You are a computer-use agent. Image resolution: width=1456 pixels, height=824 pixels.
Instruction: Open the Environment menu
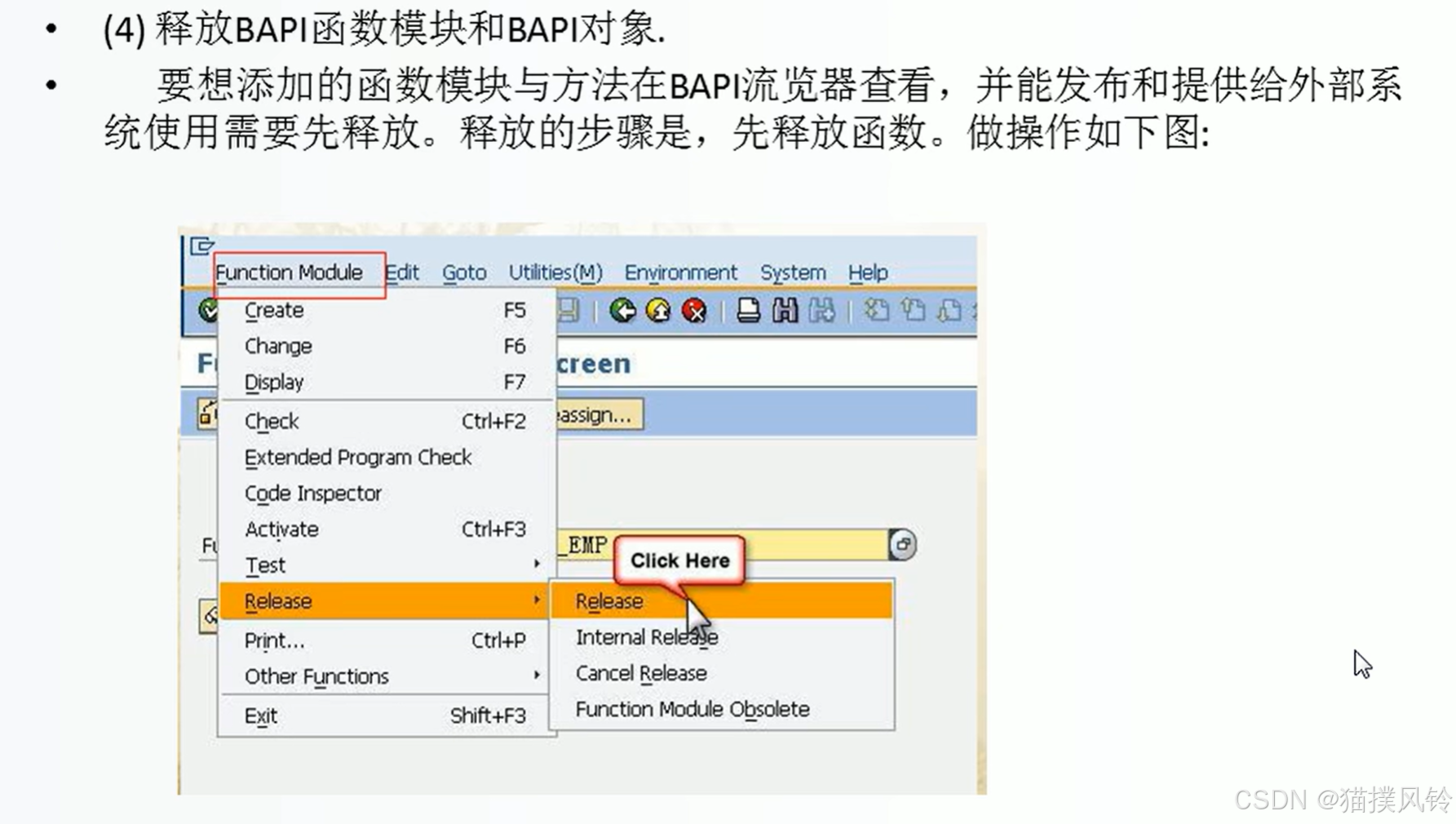pyautogui.click(x=681, y=272)
